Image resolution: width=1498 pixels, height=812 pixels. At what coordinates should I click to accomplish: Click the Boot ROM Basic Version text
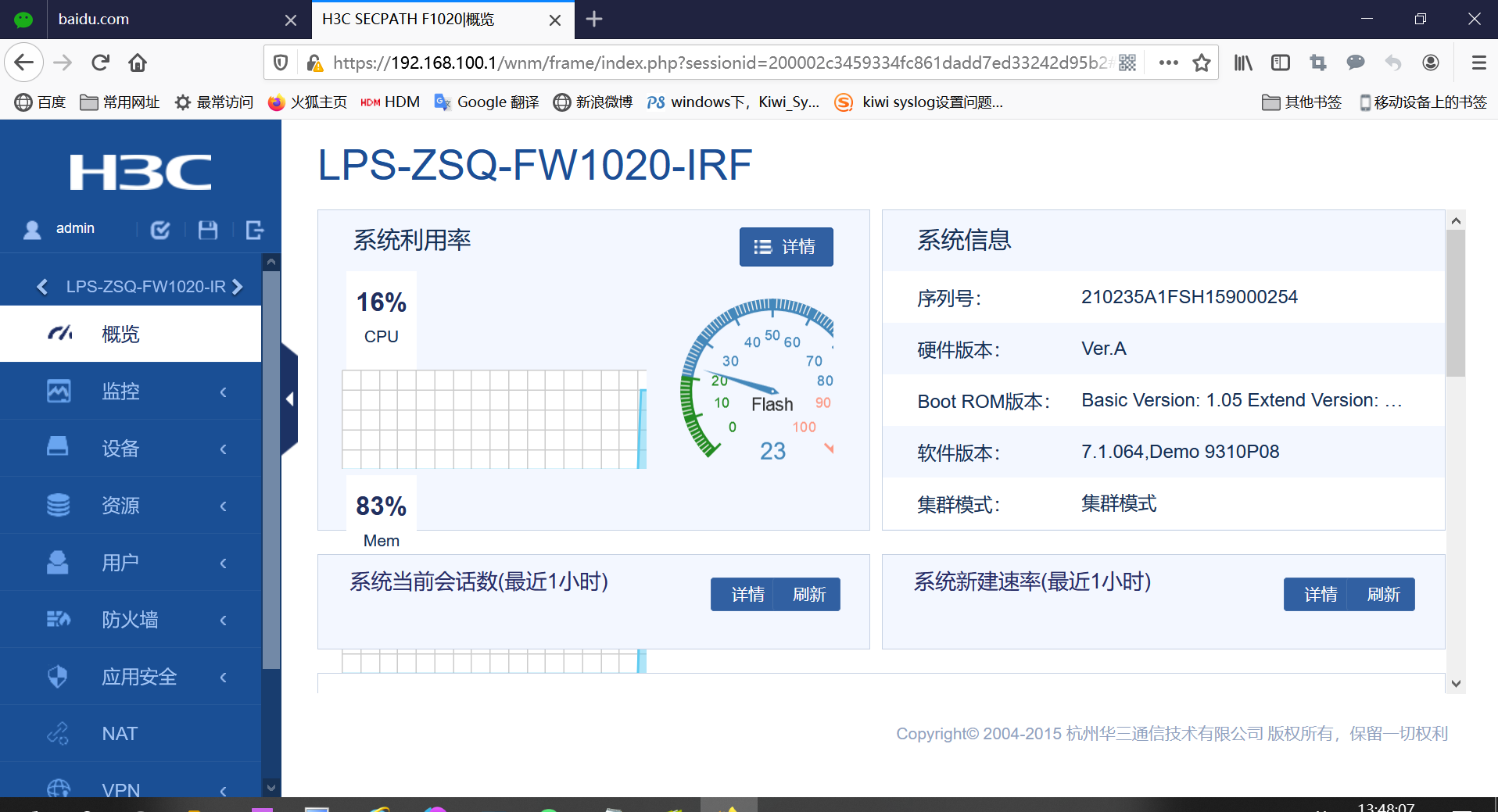tap(1242, 400)
